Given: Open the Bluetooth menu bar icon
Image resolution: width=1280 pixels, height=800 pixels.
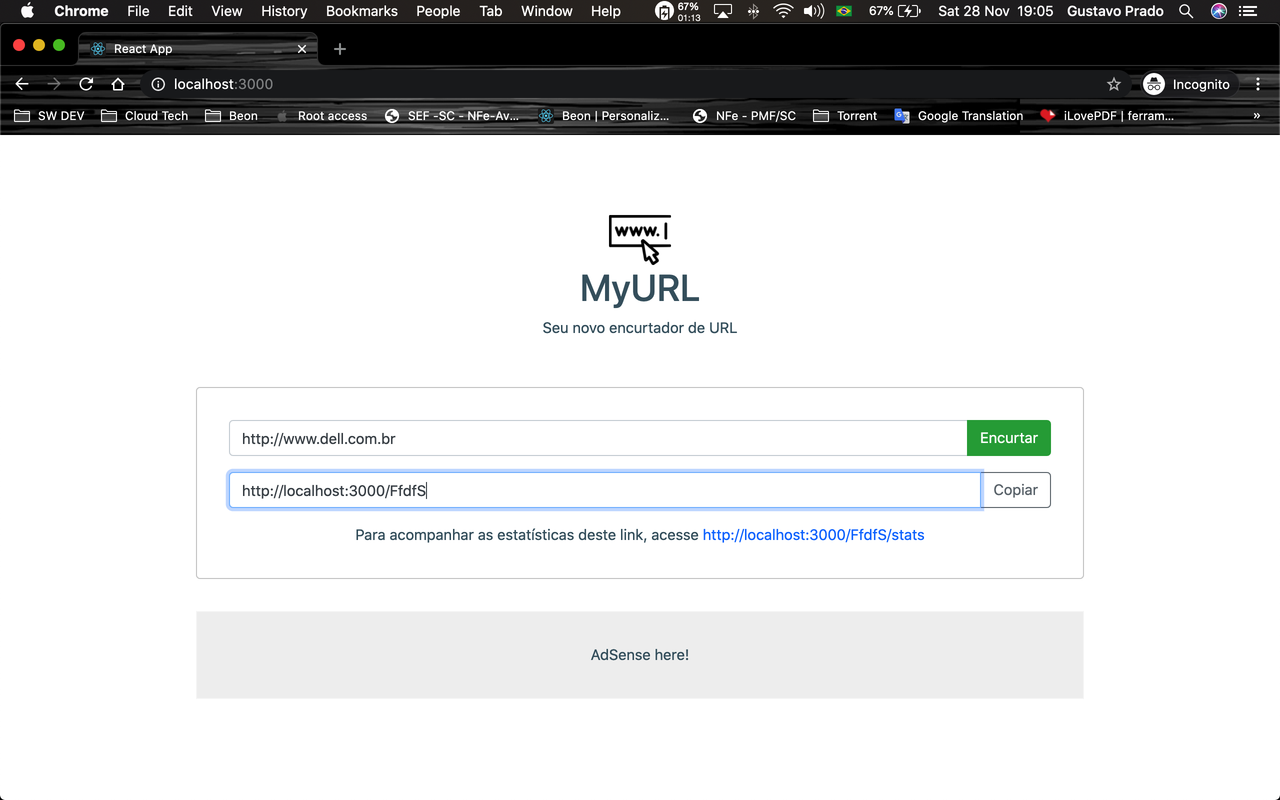Looking at the screenshot, I should [x=753, y=11].
